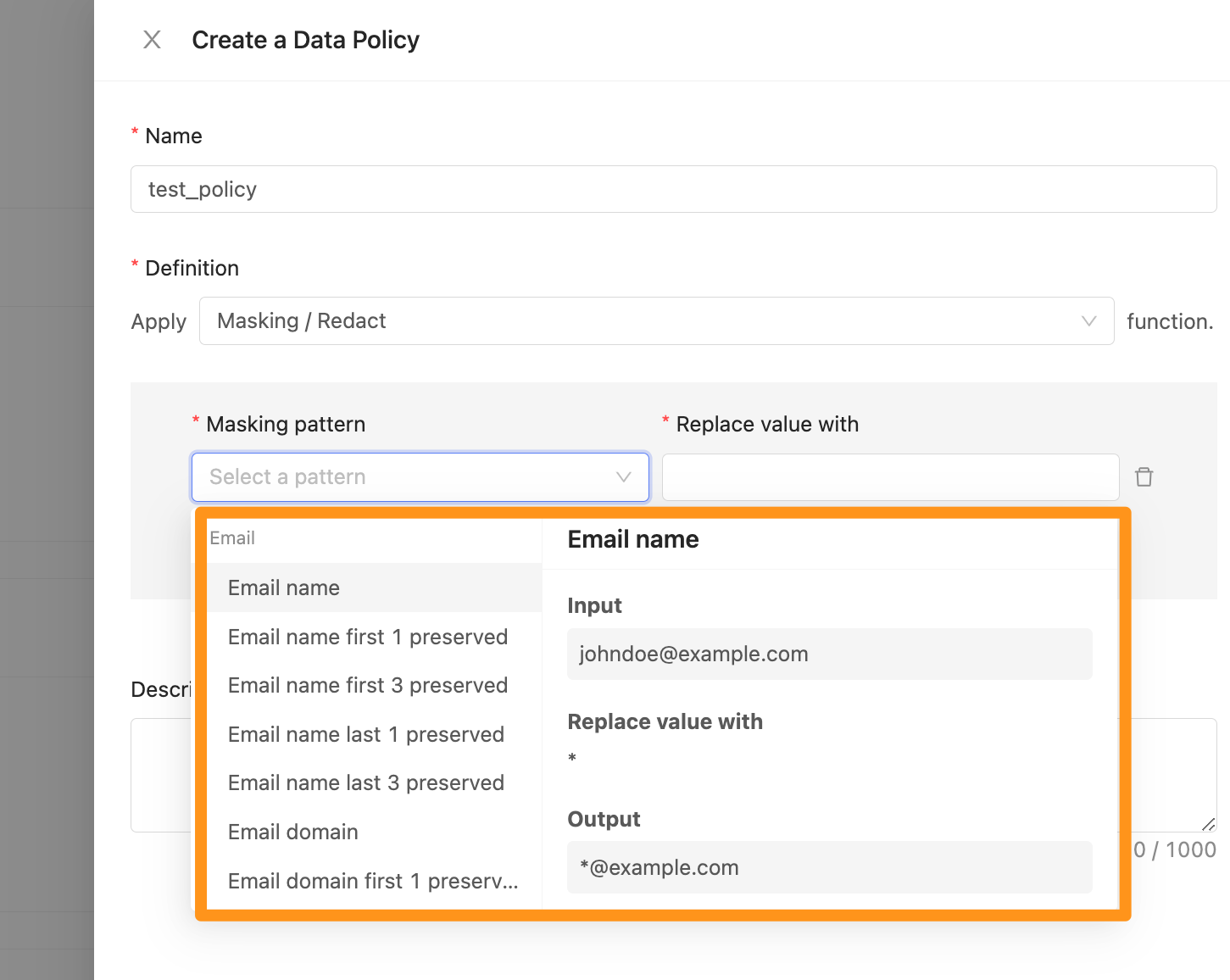Image resolution: width=1230 pixels, height=980 pixels.
Task: Click the *@example.com output sample
Action: (x=660, y=867)
